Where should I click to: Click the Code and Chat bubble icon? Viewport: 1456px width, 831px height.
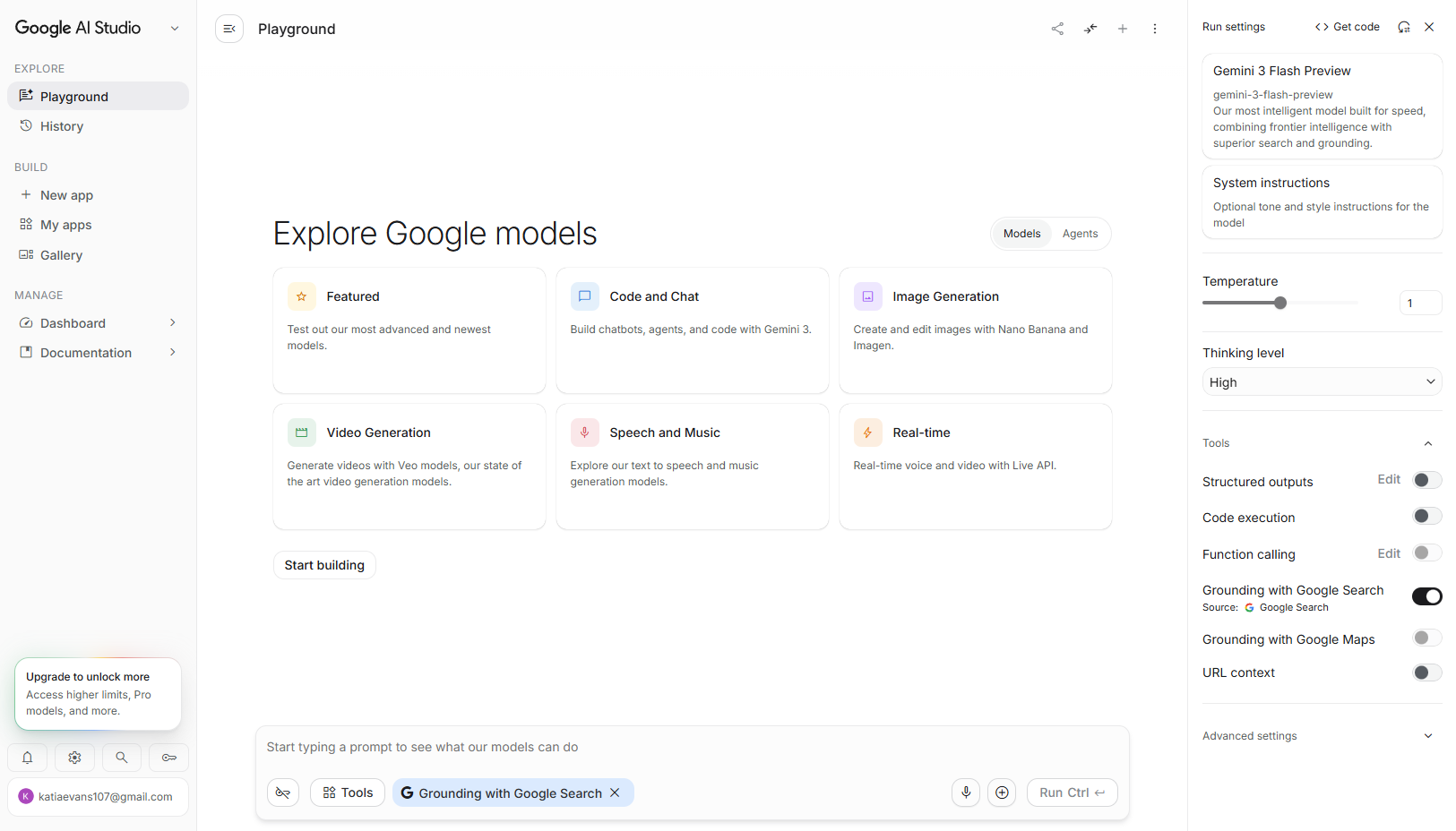[585, 296]
